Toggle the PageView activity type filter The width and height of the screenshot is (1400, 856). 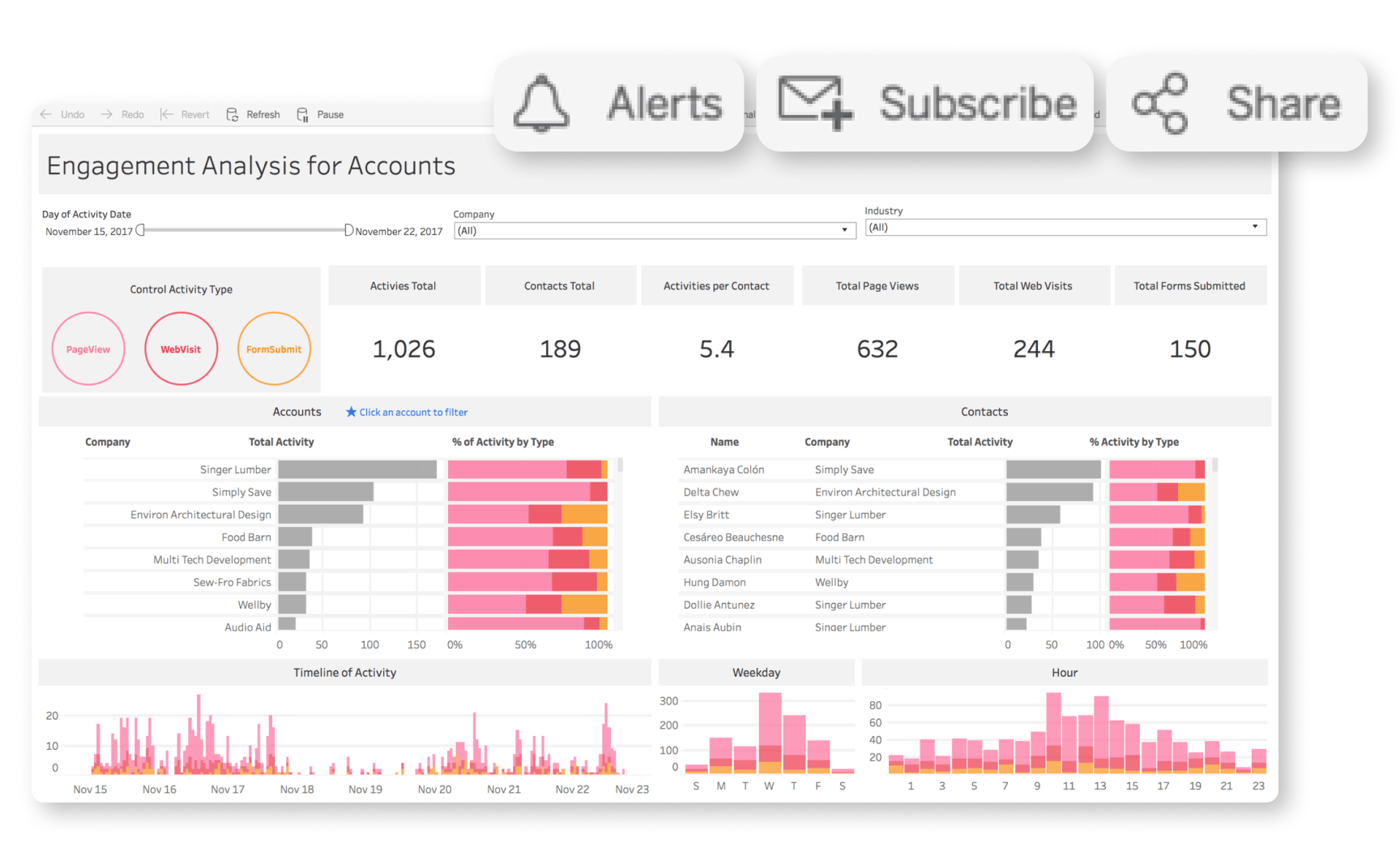[87, 349]
